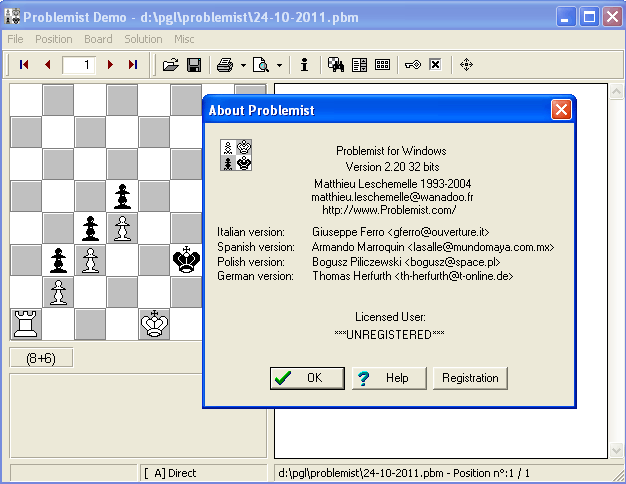The image size is (626, 484).
Task: Click the position number field showing 1
Action: pyautogui.click(x=79, y=65)
